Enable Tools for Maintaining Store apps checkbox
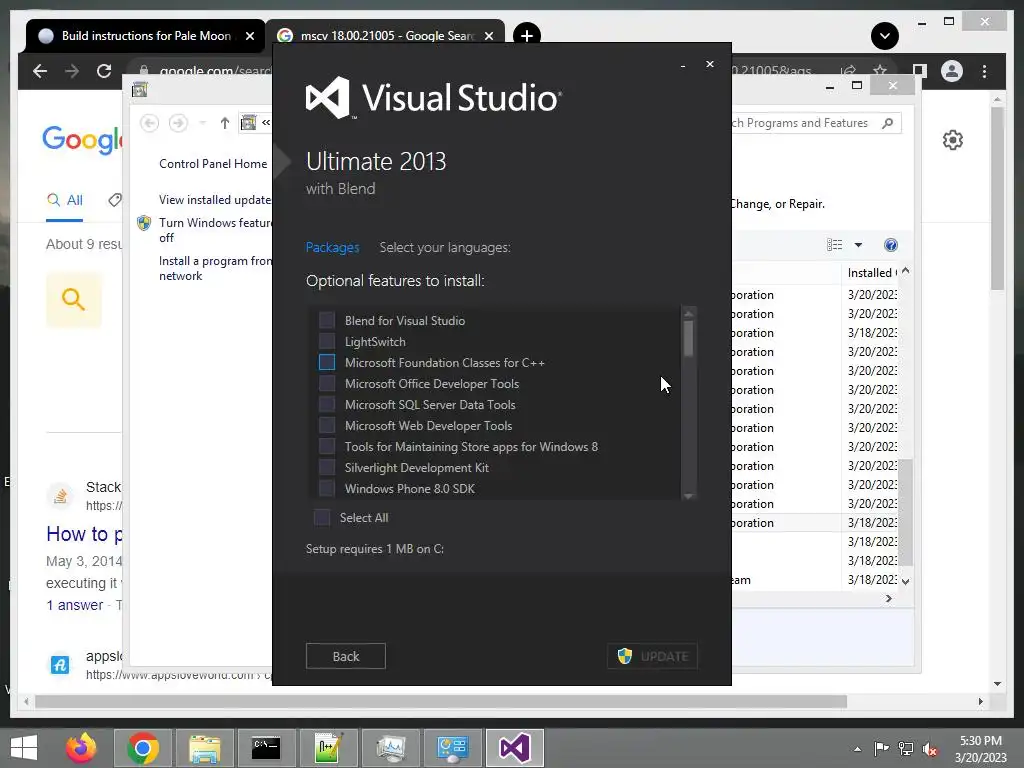This screenshot has height=768, width=1024. click(327, 446)
